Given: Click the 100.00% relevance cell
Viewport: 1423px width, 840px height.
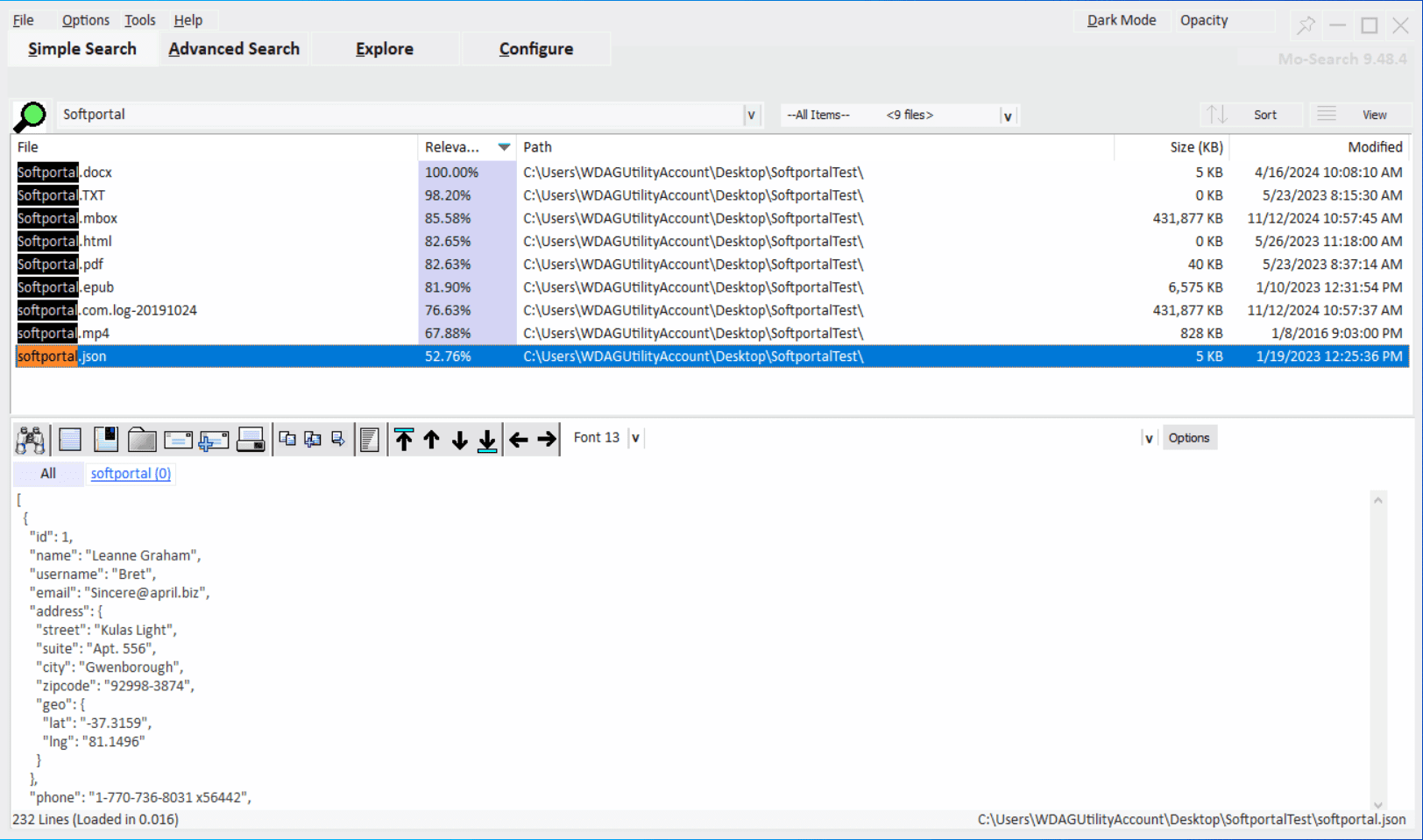Looking at the screenshot, I should click(467, 173).
